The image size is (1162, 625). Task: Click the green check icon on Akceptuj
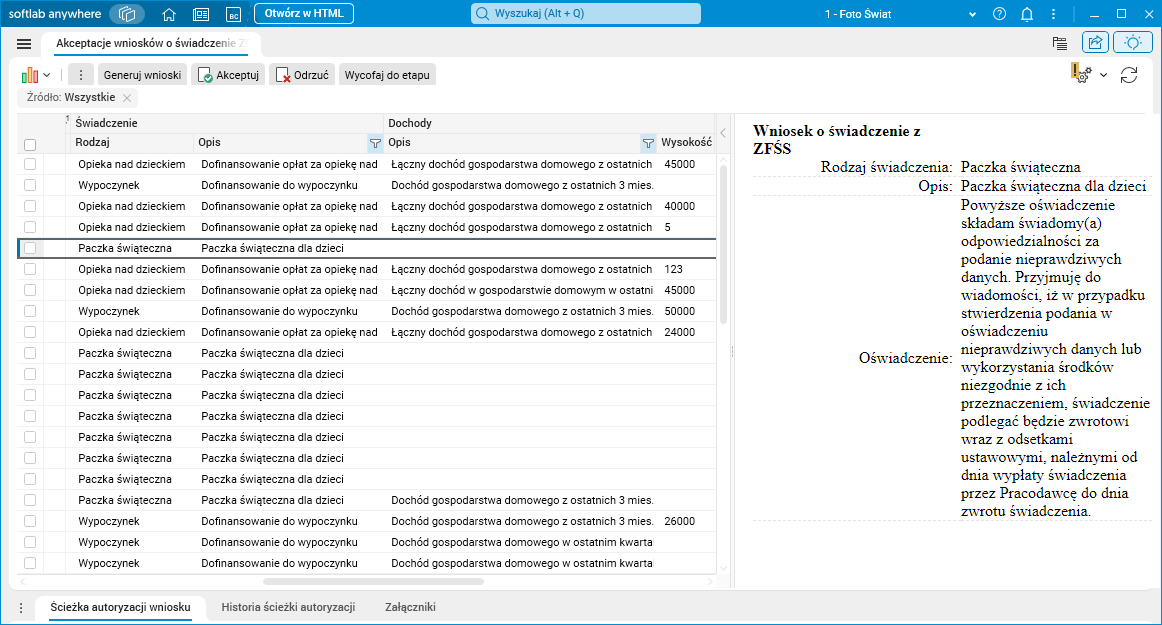point(205,75)
